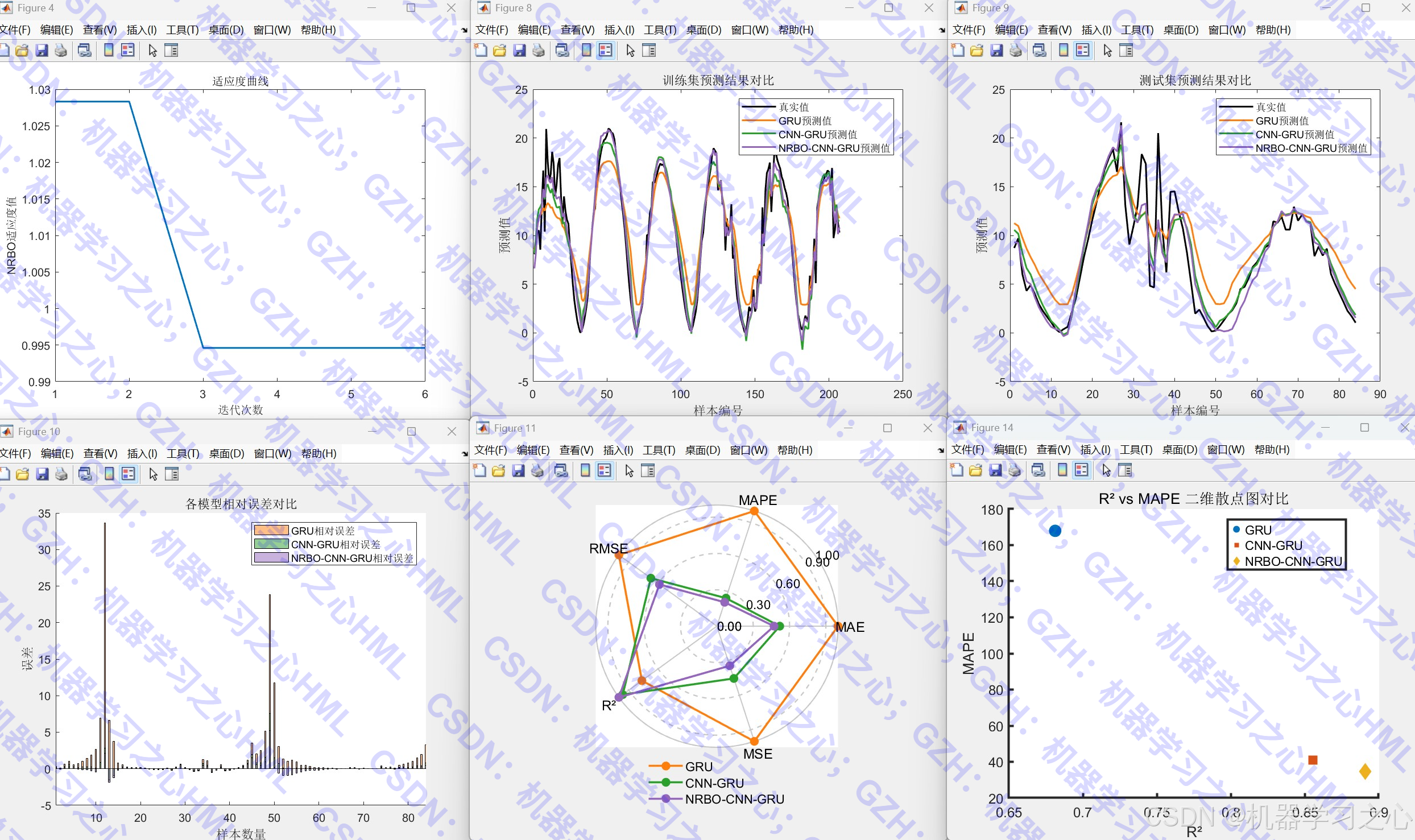Click the CNN-GRU legend label in Figure 14
1415x840 pixels.
point(1273,546)
